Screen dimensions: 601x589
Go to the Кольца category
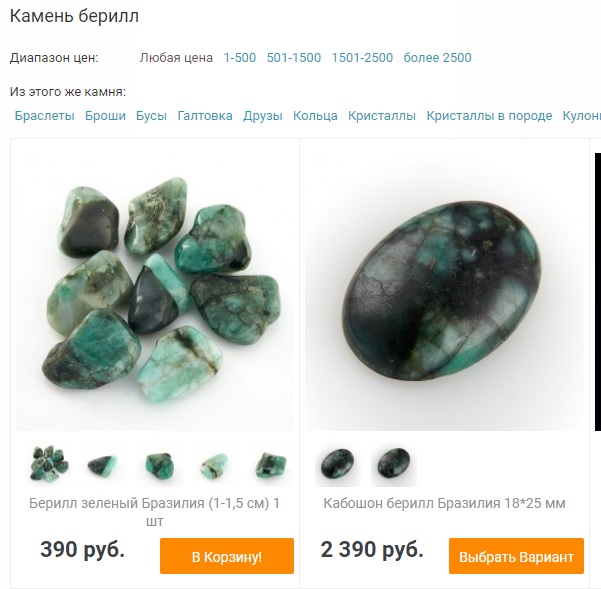point(315,116)
